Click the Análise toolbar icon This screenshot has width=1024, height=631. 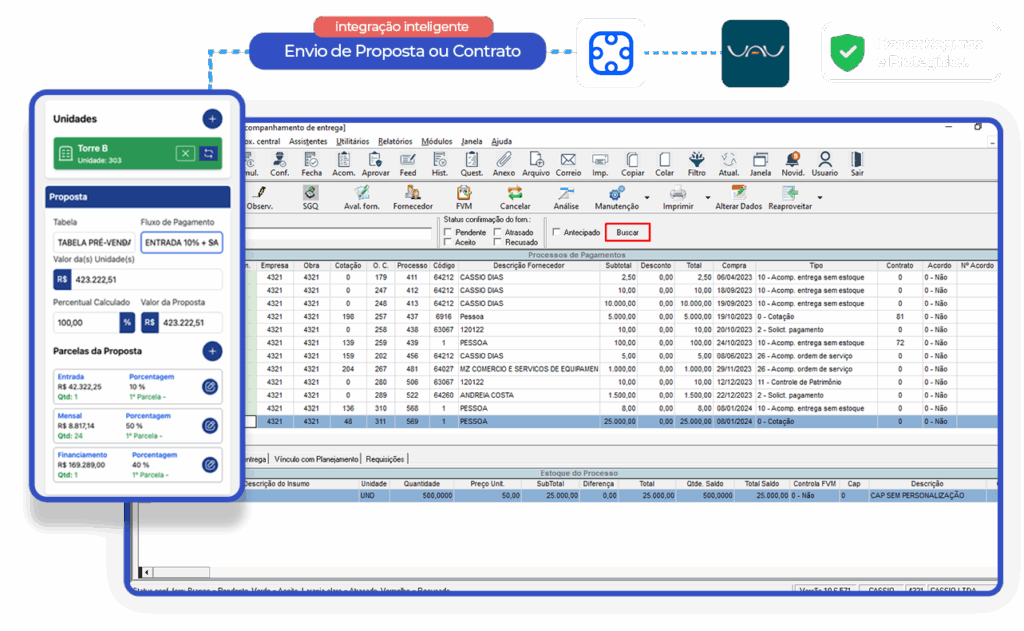click(x=566, y=195)
